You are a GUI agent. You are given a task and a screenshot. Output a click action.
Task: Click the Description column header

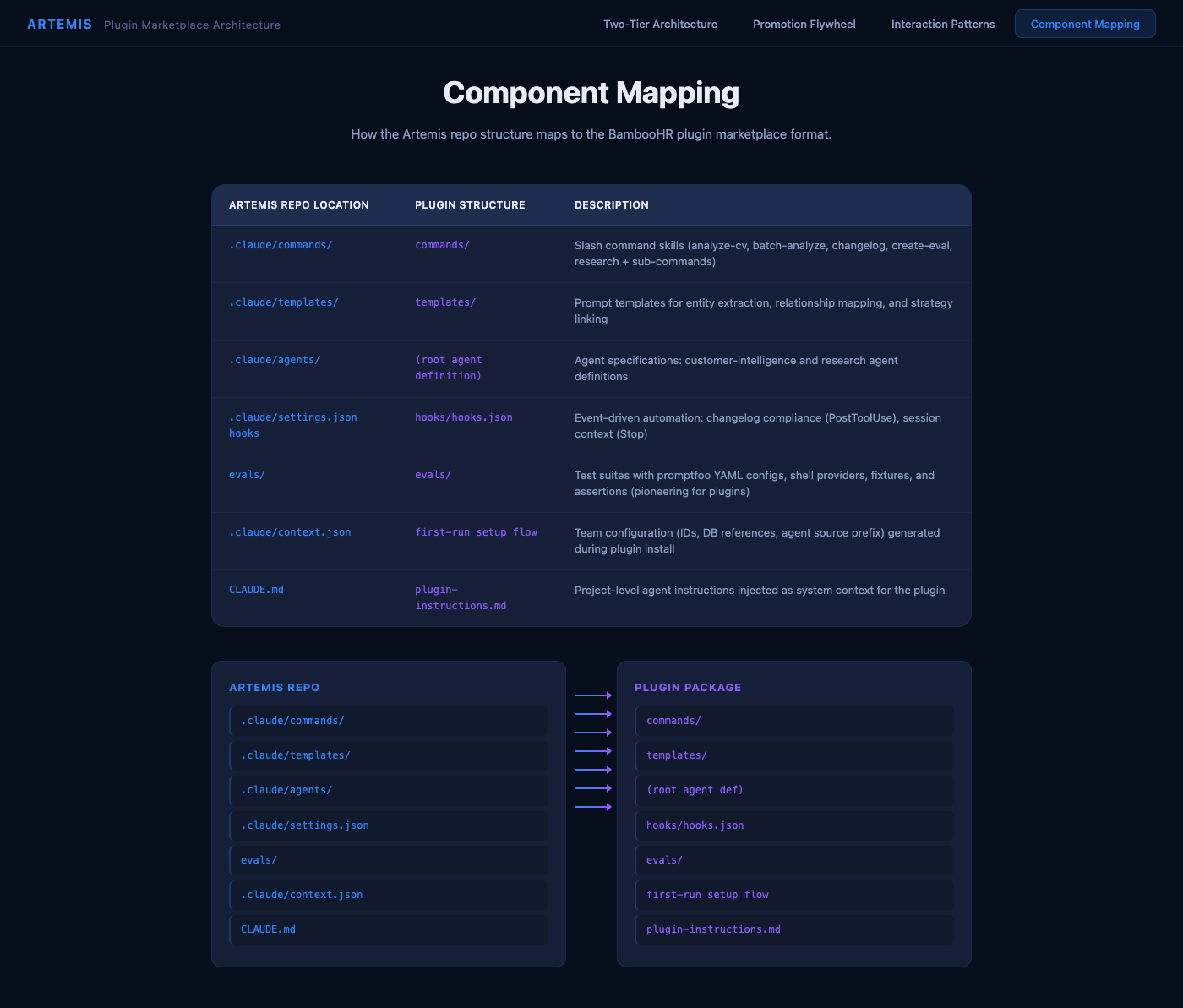[x=612, y=205]
